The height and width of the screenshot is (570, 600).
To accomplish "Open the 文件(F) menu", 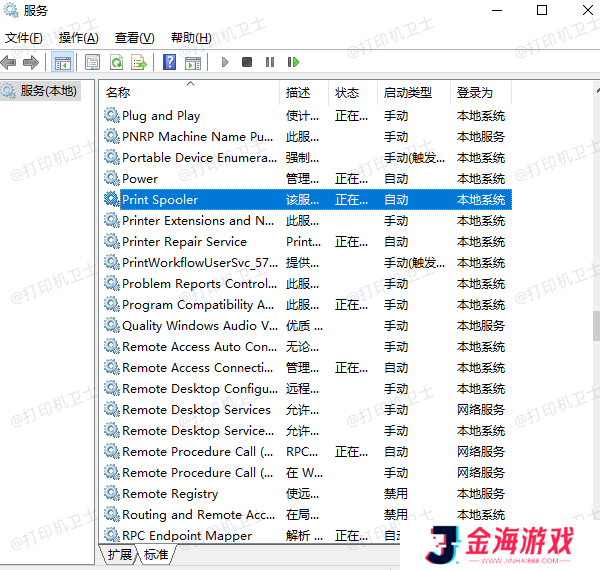I will 24,38.
